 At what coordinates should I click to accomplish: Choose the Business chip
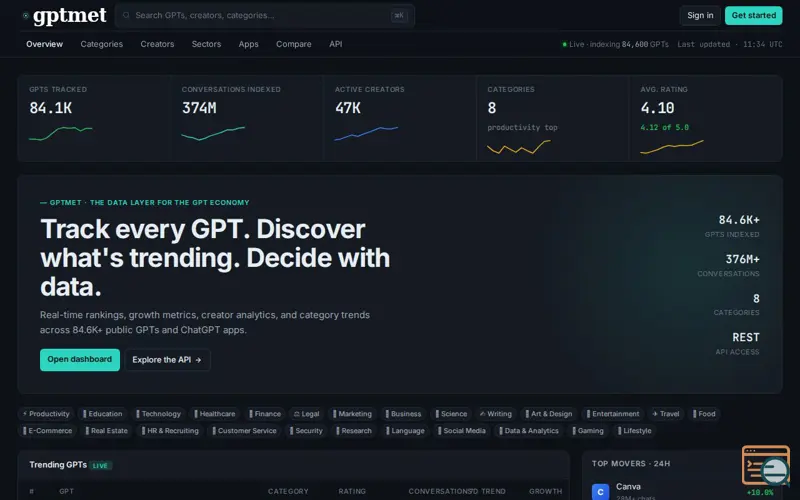pos(403,414)
